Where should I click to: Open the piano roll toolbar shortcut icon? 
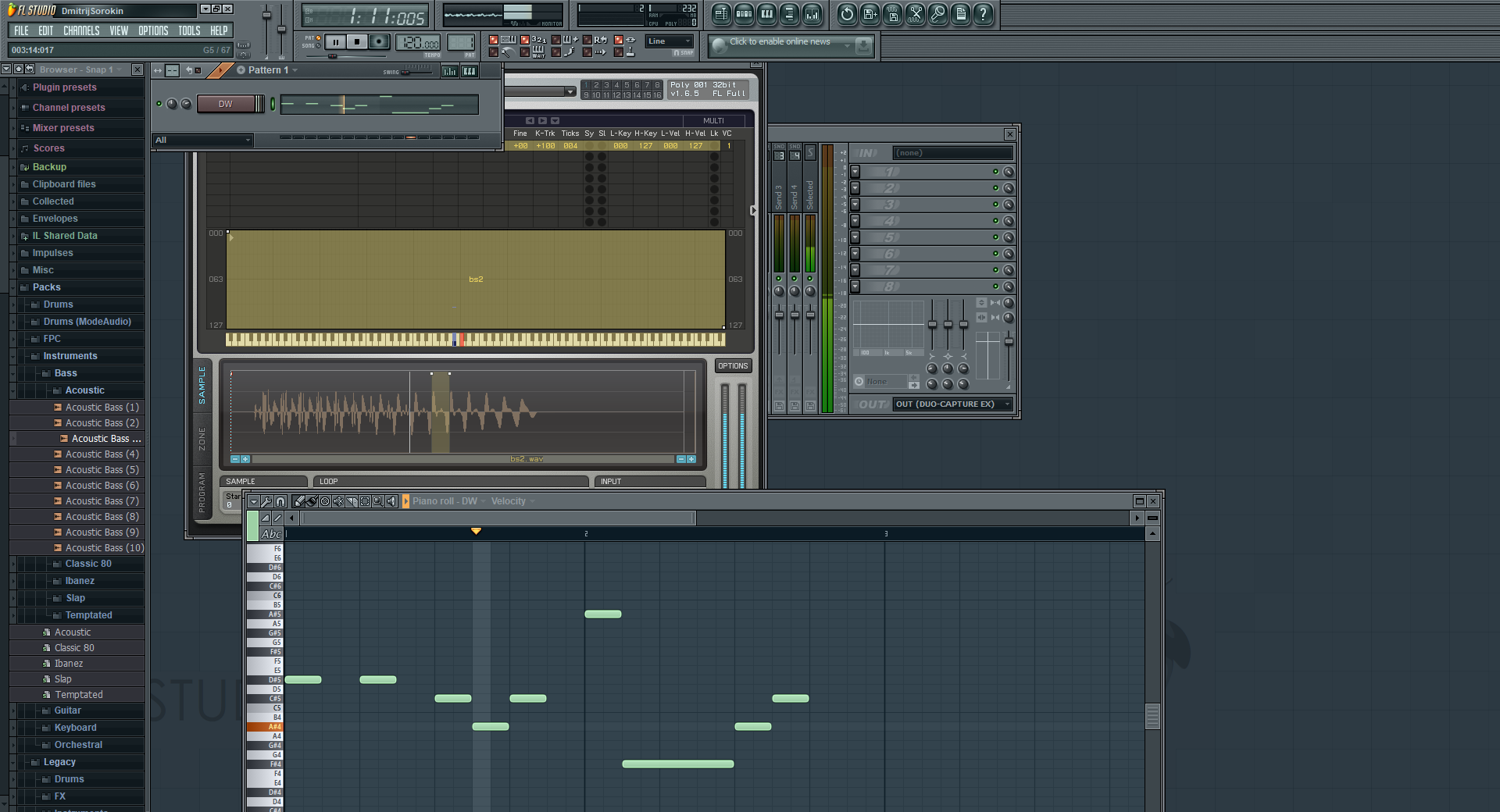766,13
